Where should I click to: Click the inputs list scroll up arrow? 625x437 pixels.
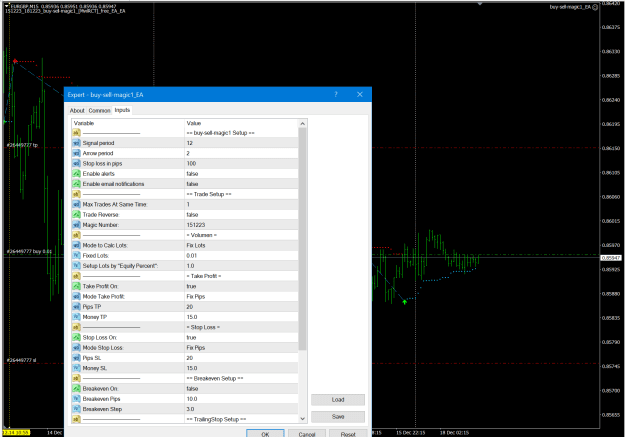point(303,124)
